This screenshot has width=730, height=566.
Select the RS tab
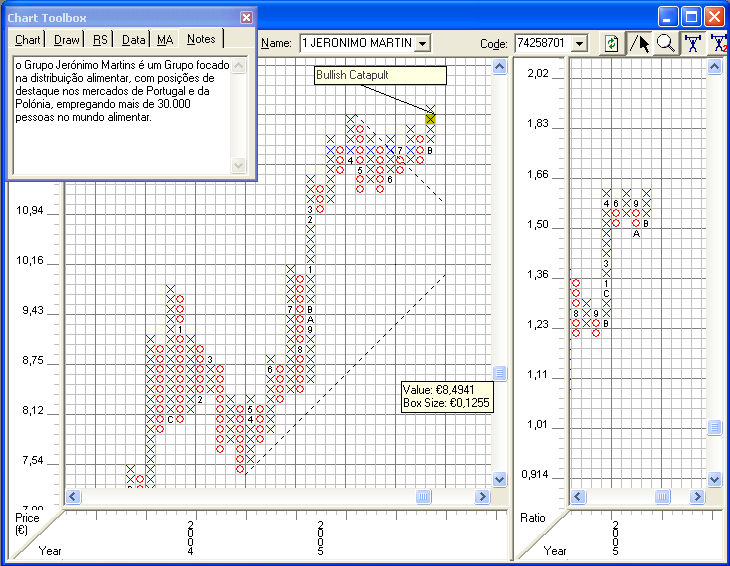click(x=101, y=39)
